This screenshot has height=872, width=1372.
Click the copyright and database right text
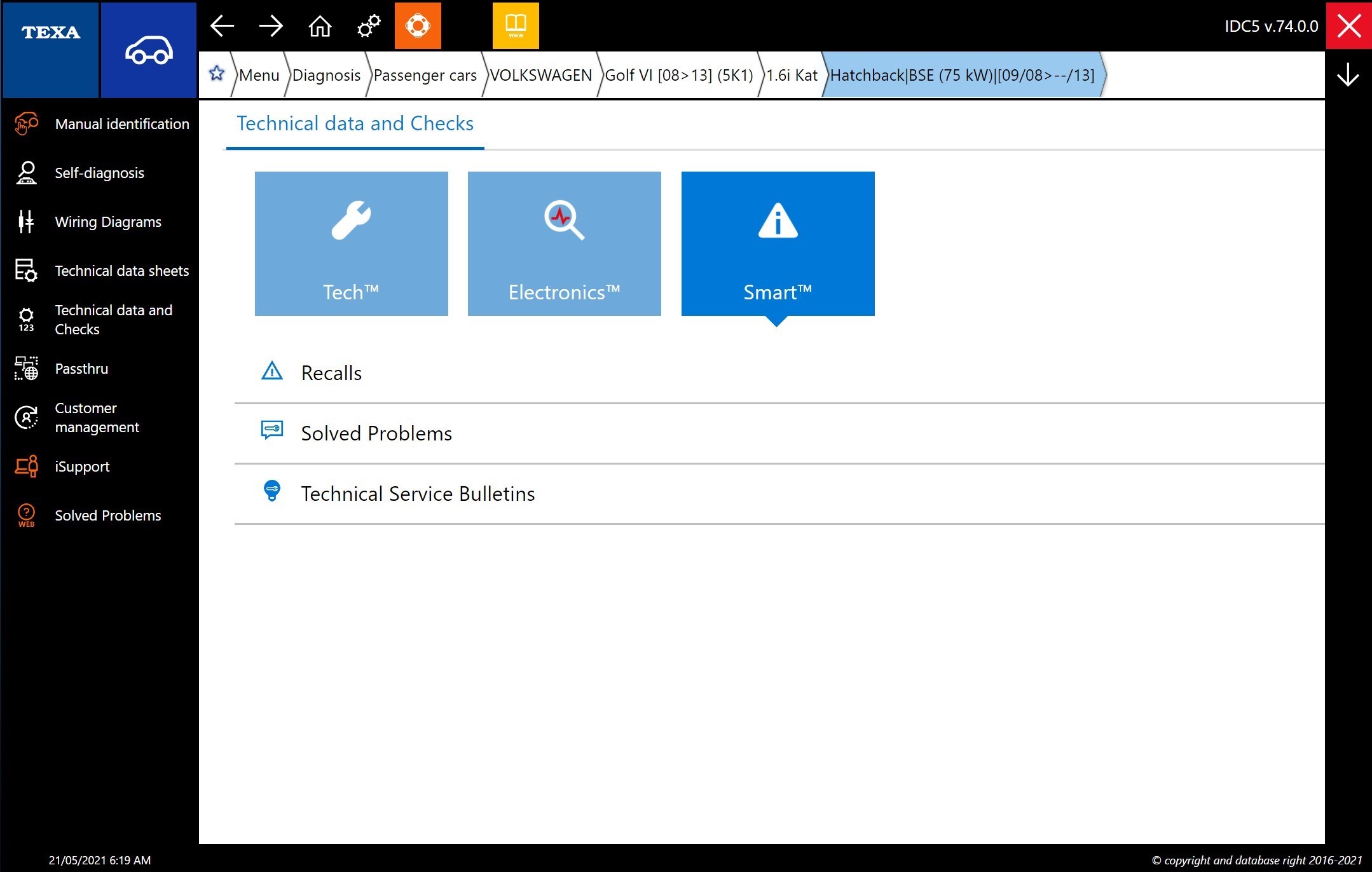click(x=1257, y=860)
